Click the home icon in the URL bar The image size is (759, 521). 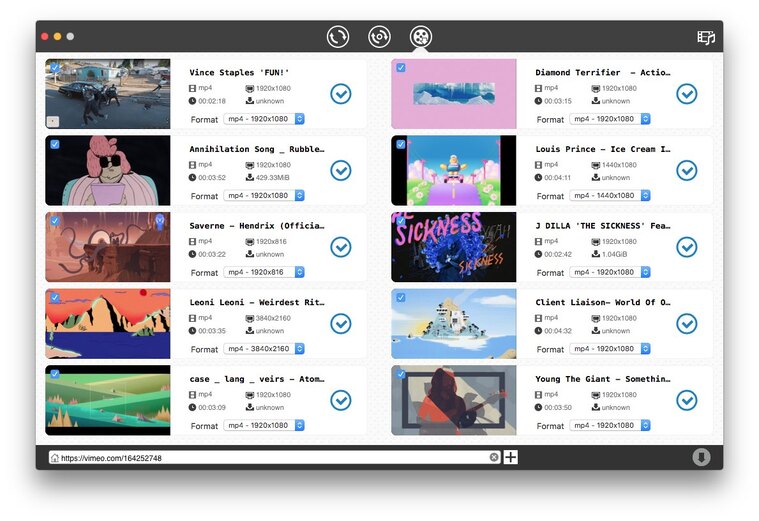point(55,458)
